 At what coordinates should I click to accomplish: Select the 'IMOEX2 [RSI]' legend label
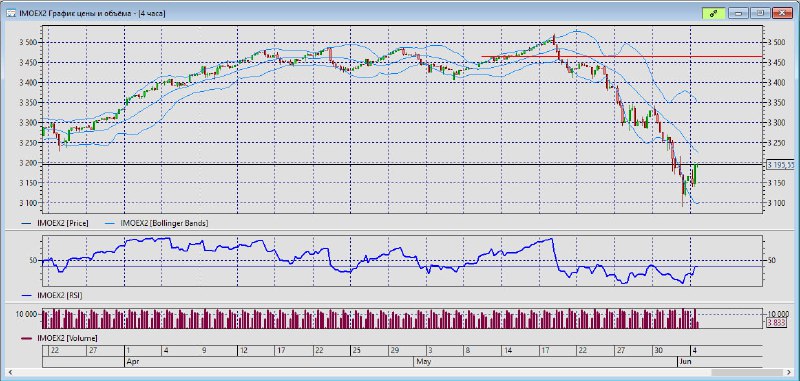pos(60,295)
